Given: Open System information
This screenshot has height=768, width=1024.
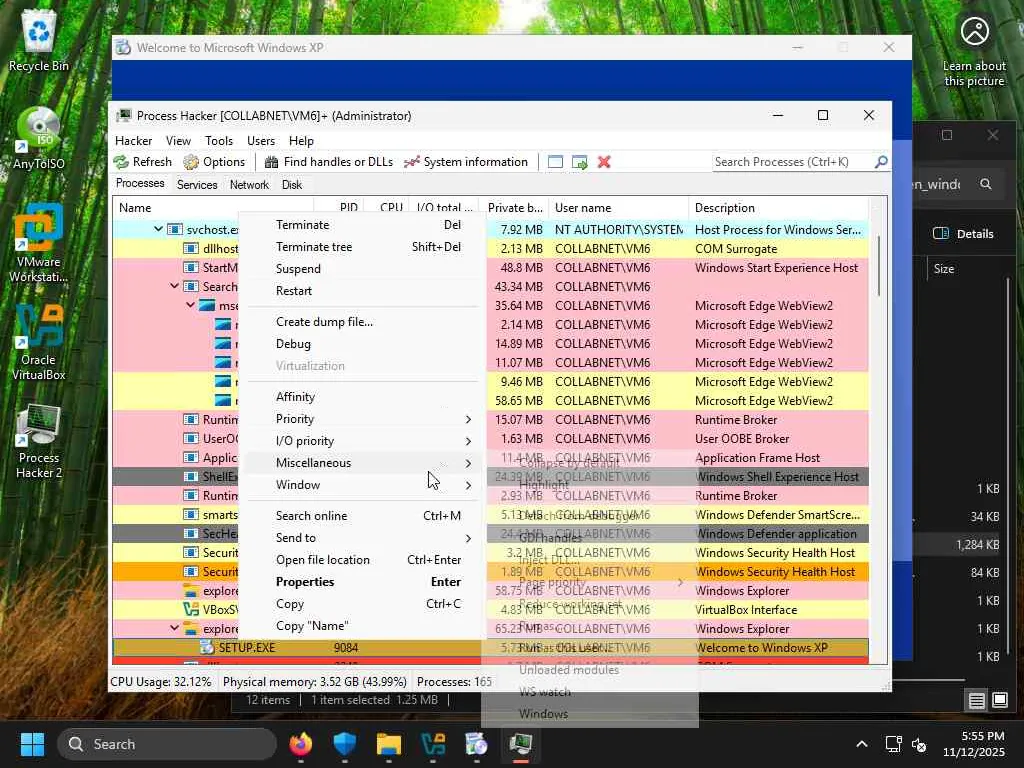Looking at the screenshot, I should pos(466,162).
